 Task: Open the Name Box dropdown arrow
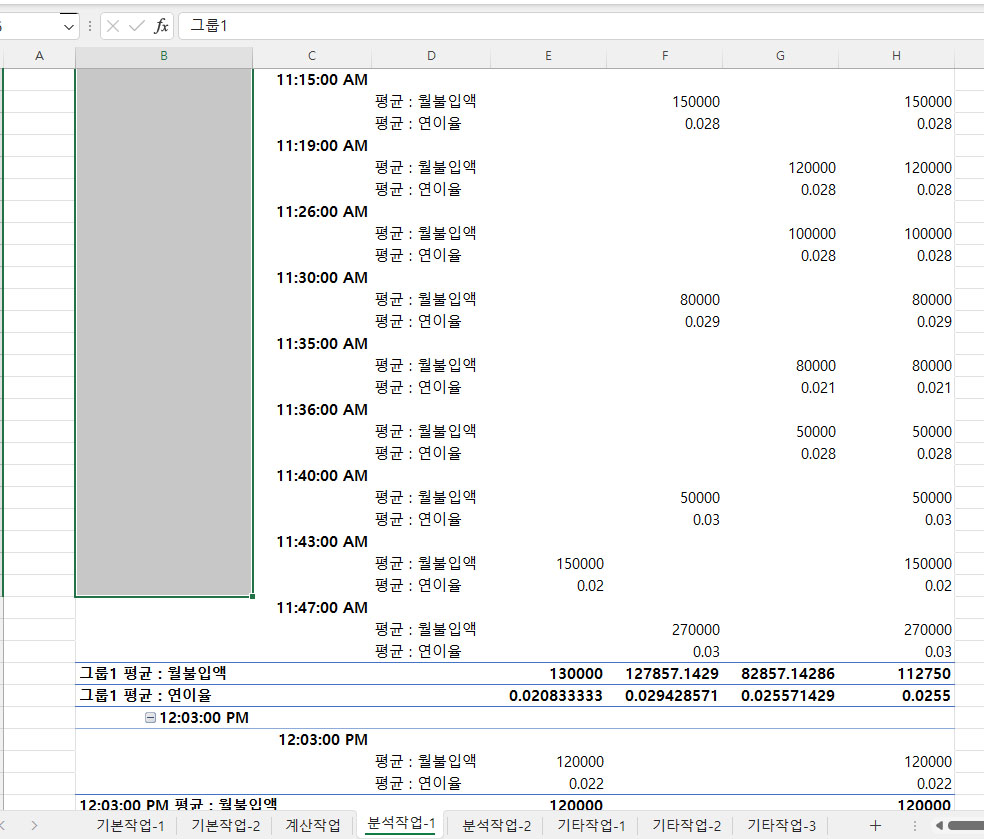tap(69, 26)
